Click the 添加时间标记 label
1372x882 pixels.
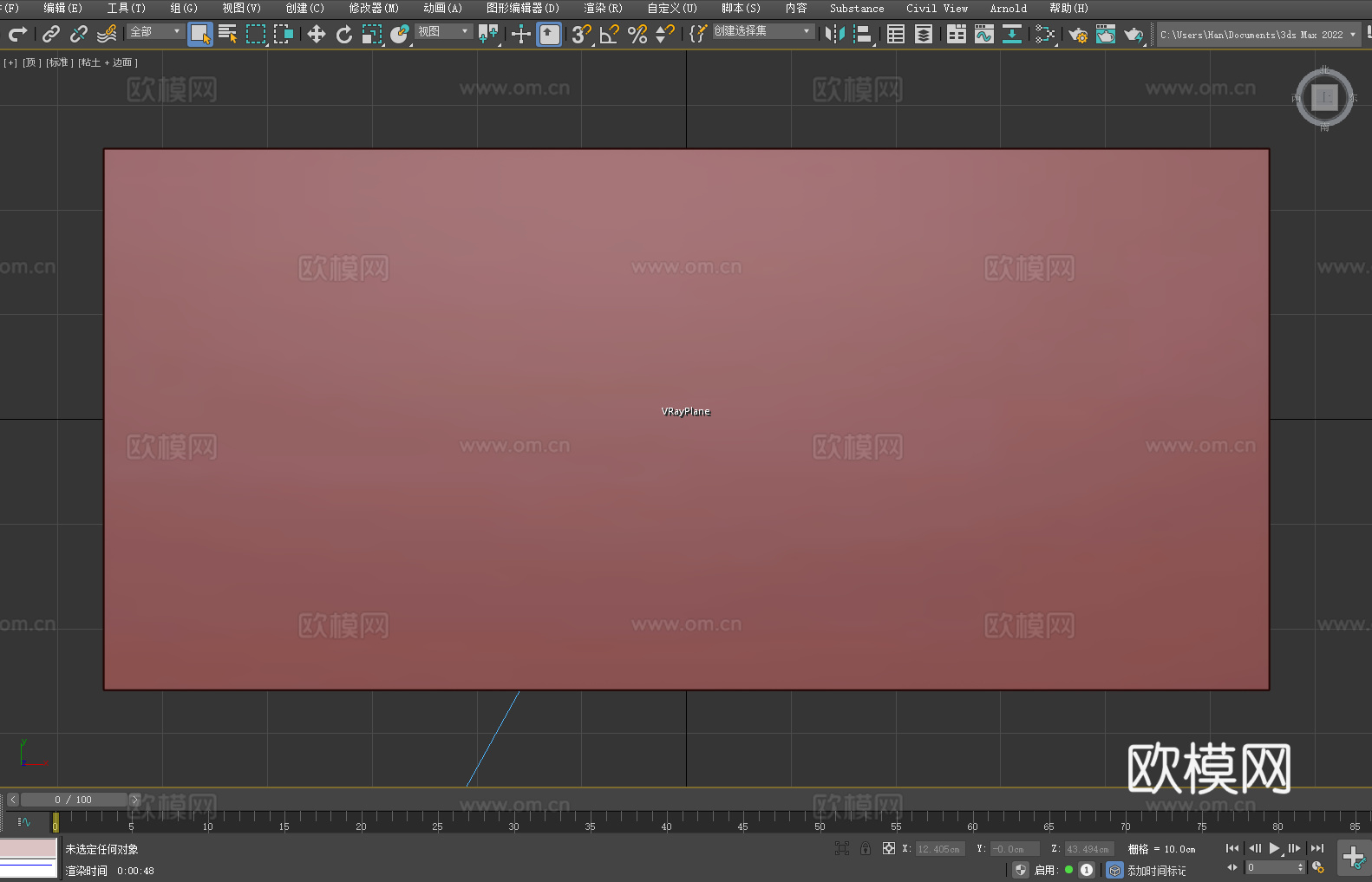point(1156,870)
